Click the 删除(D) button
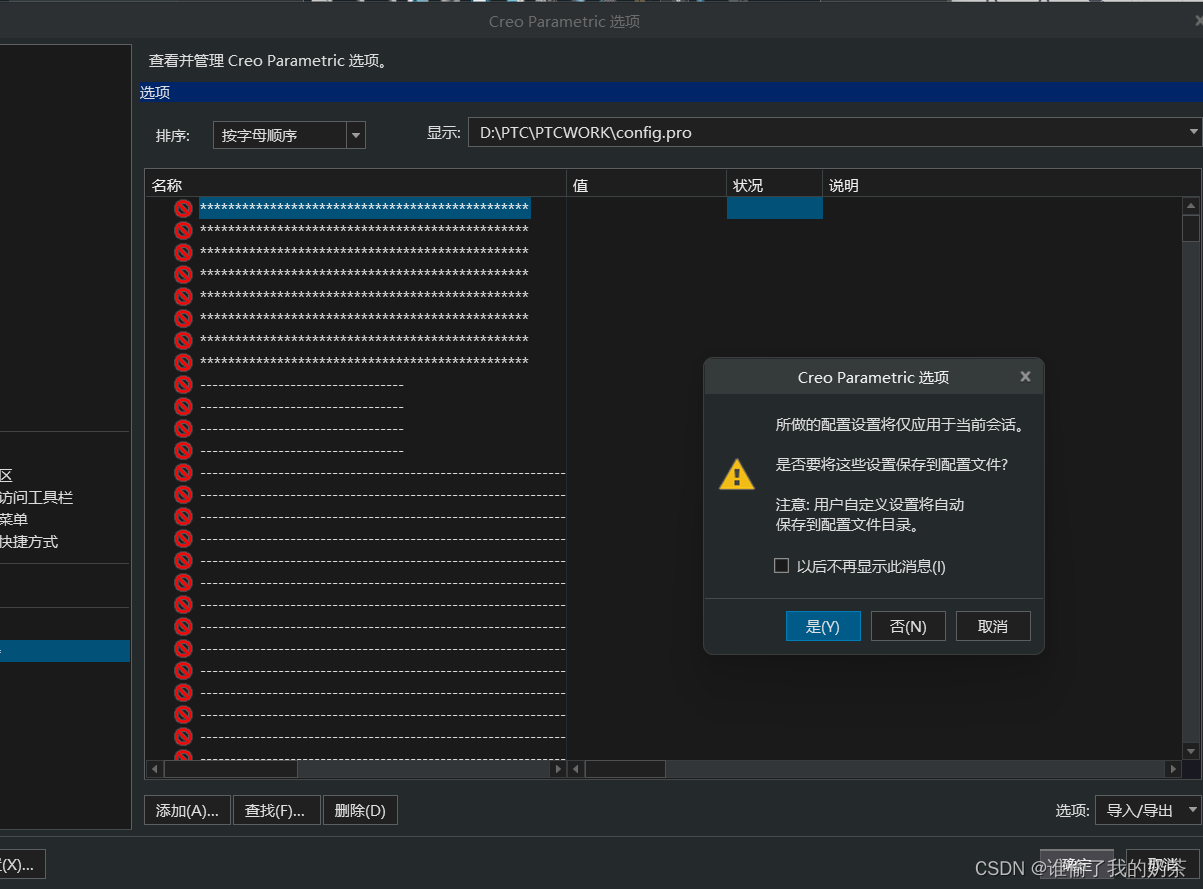Image resolution: width=1203 pixels, height=889 pixels. pos(360,810)
